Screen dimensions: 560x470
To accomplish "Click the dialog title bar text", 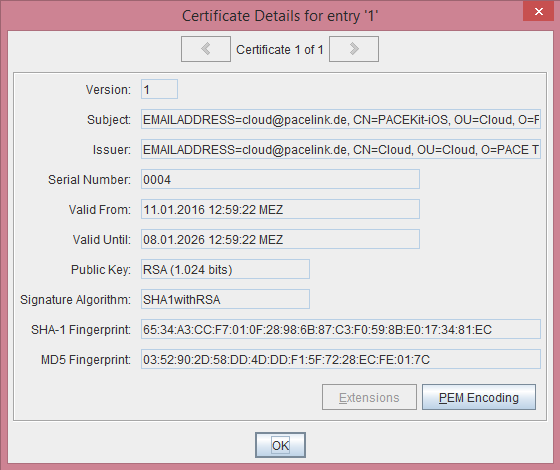I will [x=280, y=16].
